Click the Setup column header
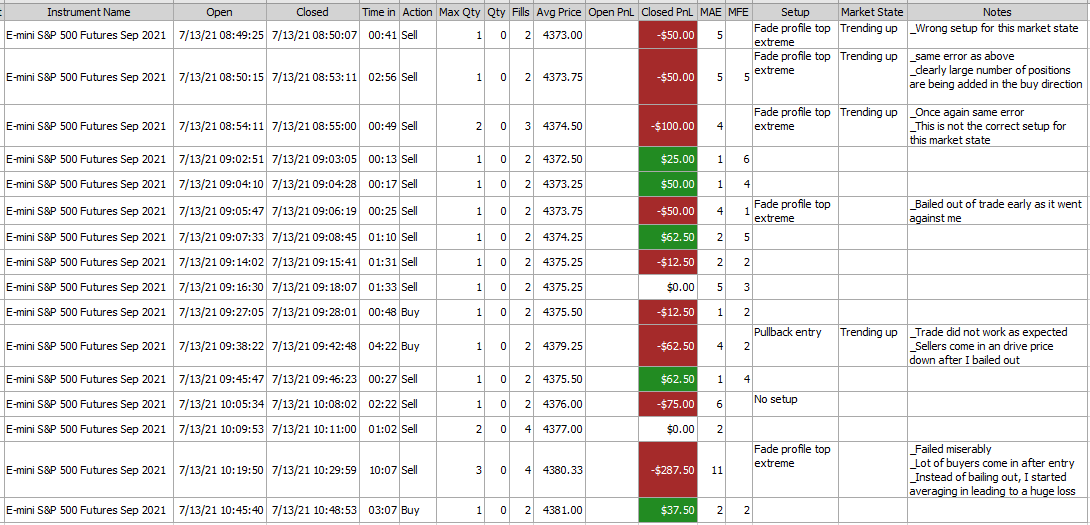Image resolution: width=1090 pixels, height=525 pixels. click(x=795, y=12)
